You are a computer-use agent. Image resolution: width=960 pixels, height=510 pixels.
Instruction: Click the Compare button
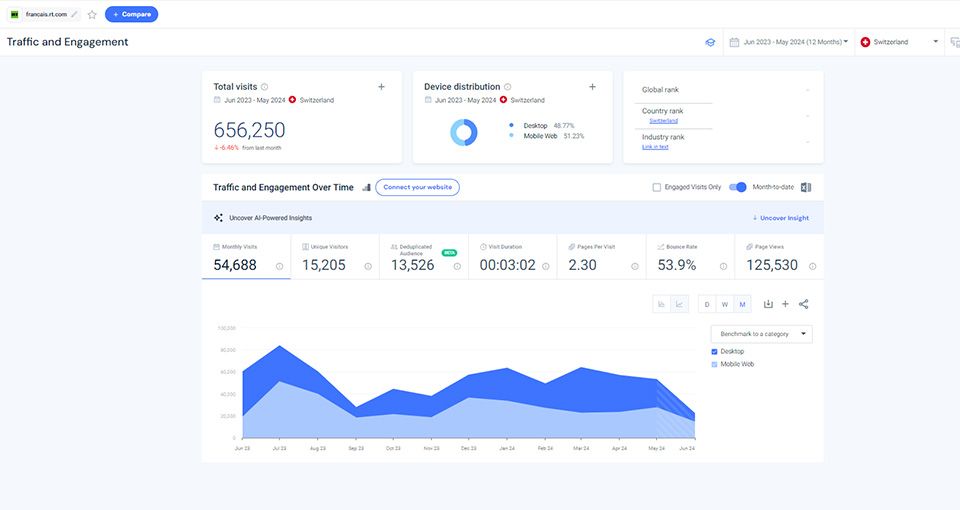point(131,14)
